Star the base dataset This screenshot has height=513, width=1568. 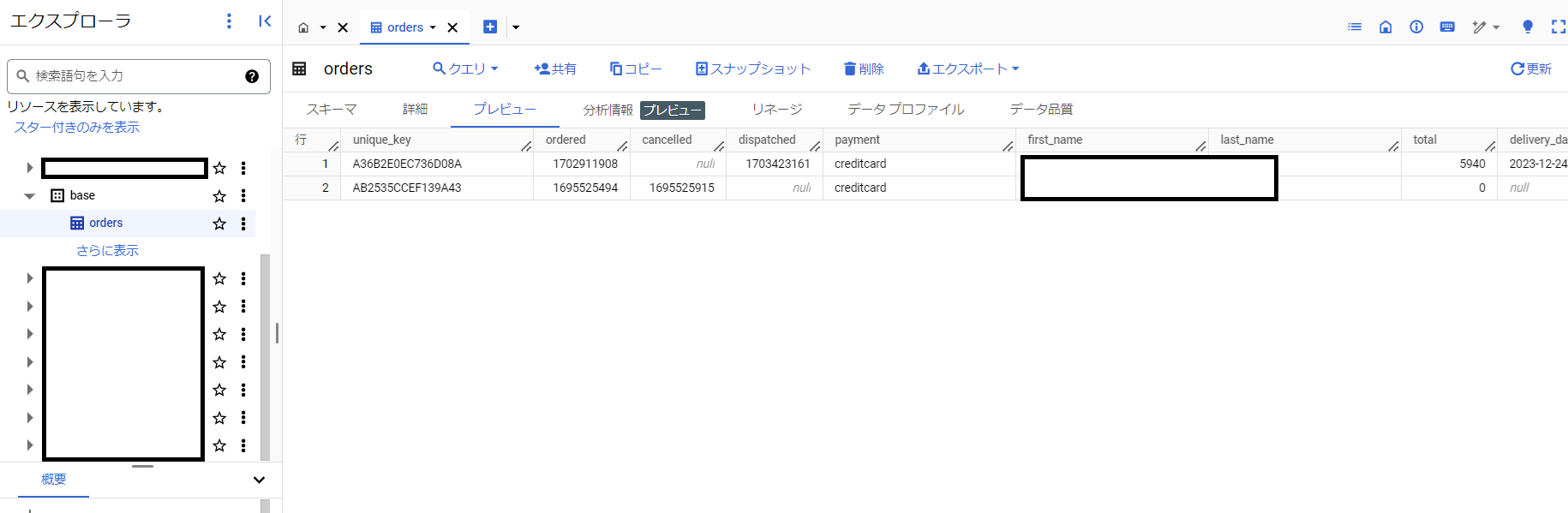tap(219, 196)
